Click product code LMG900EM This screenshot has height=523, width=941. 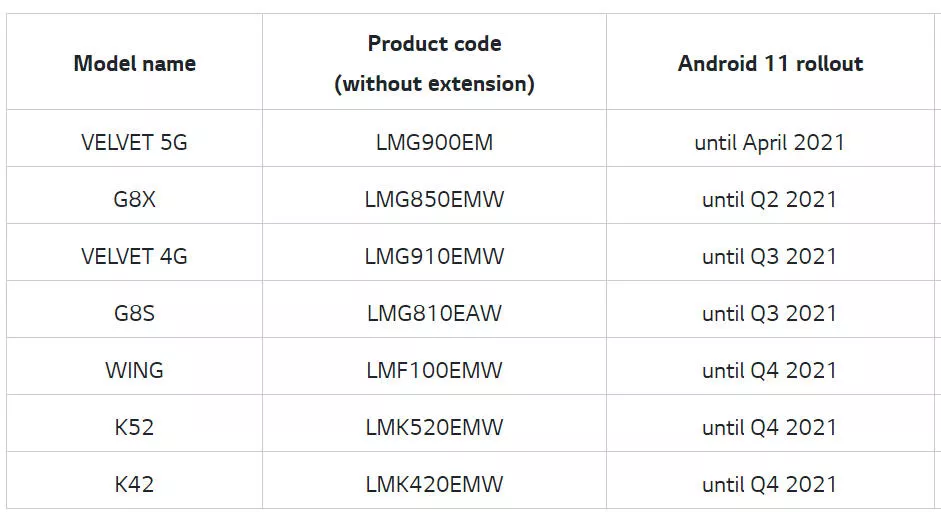tap(434, 142)
